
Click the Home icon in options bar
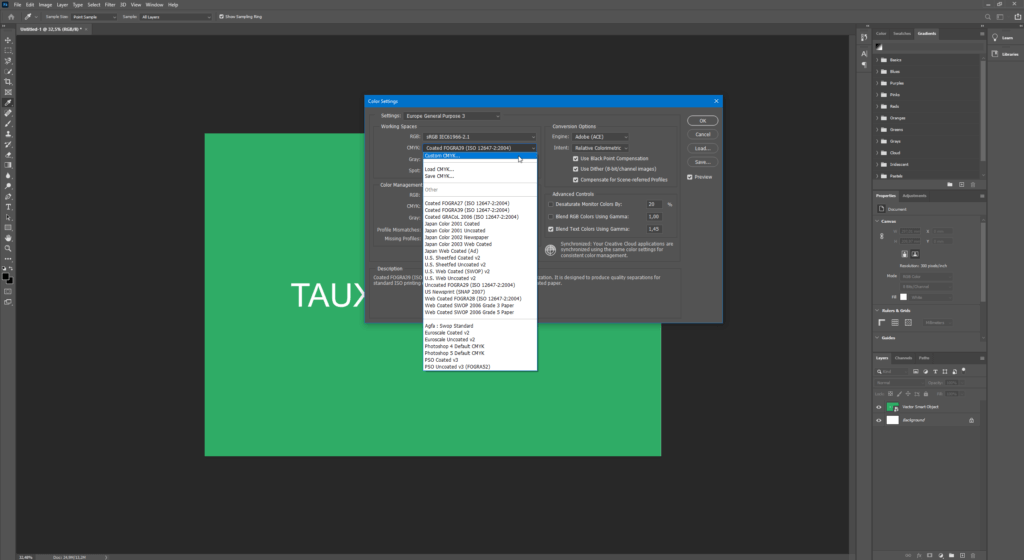pos(10,17)
